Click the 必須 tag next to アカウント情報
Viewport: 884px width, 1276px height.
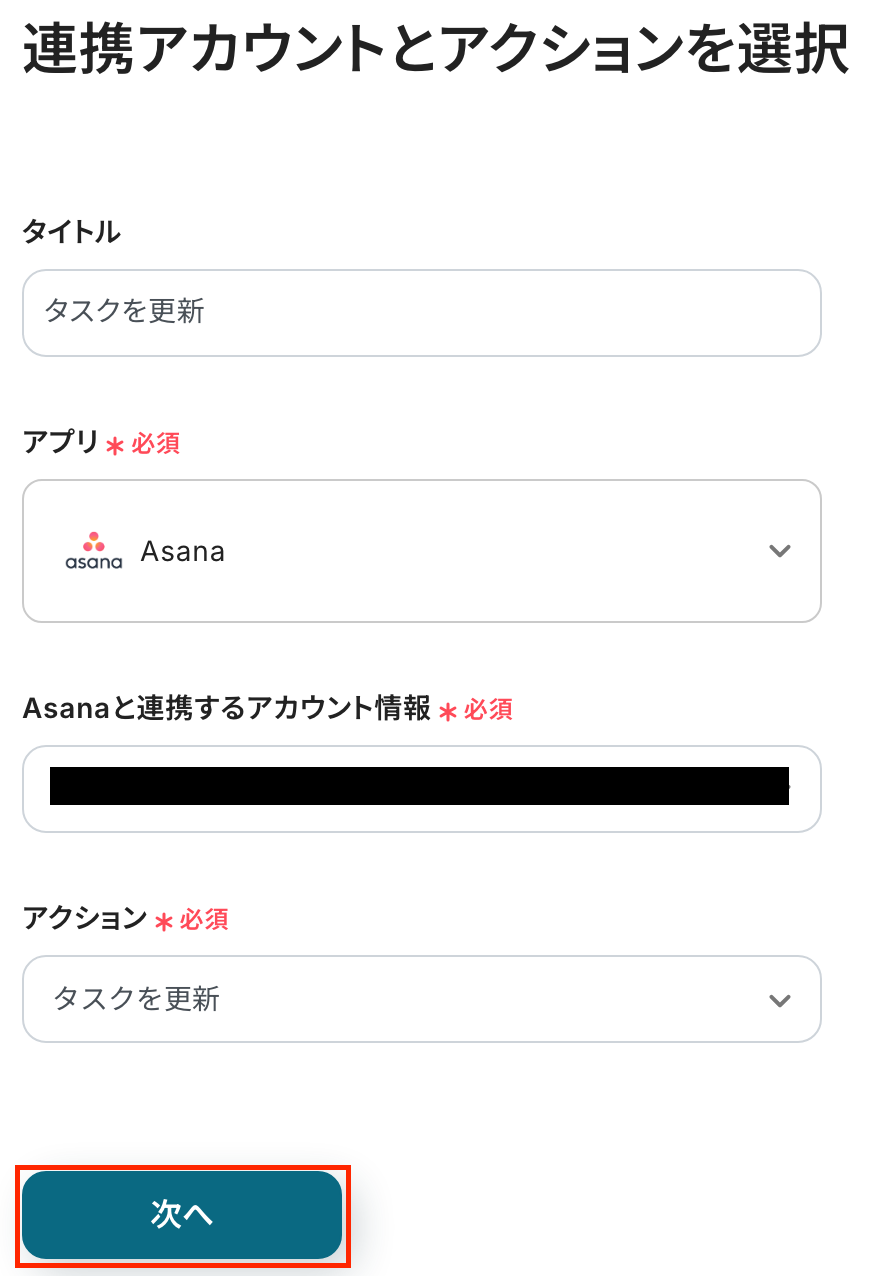(x=489, y=710)
